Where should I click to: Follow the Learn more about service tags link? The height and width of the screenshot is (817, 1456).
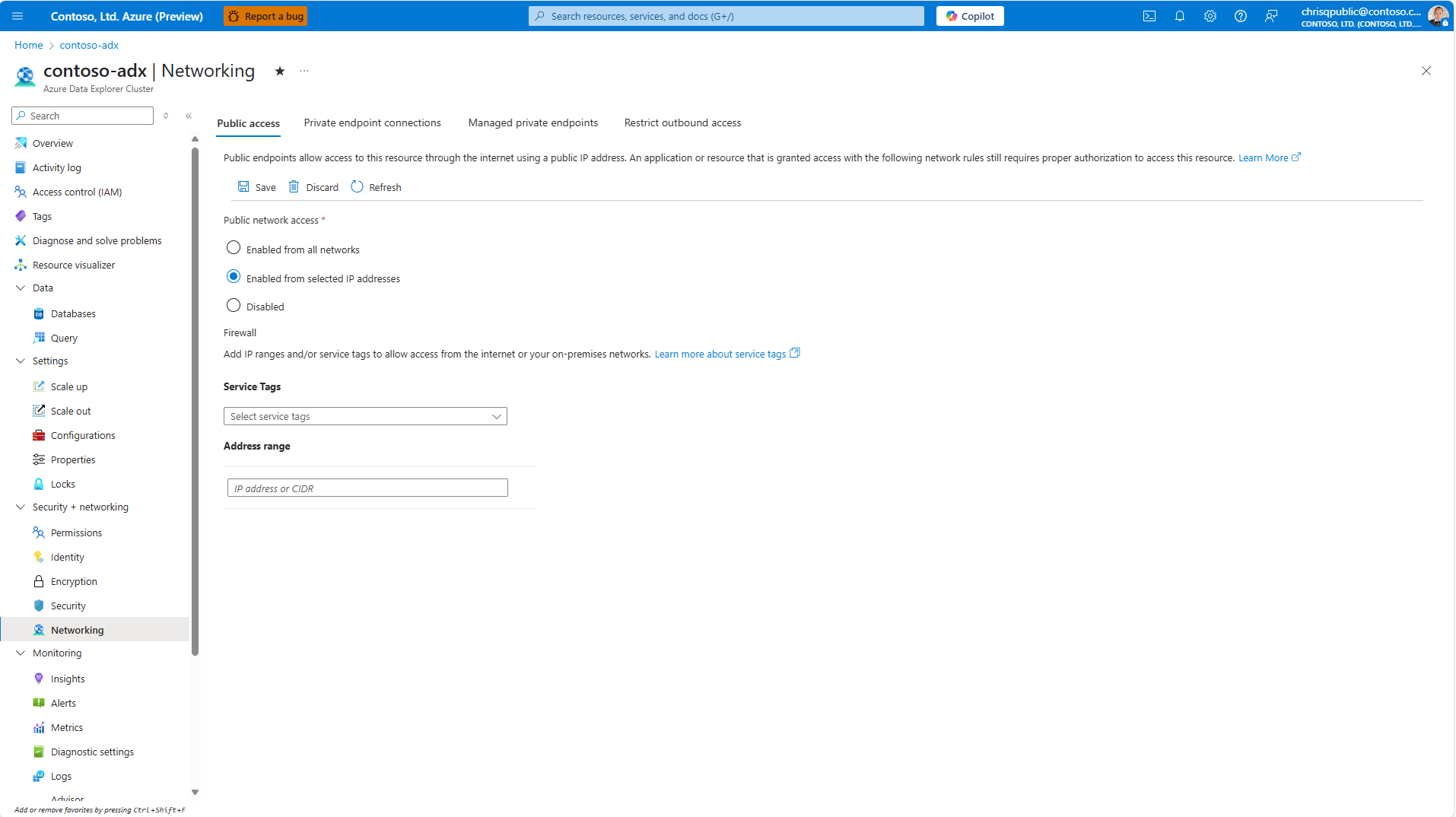tap(719, 354)
